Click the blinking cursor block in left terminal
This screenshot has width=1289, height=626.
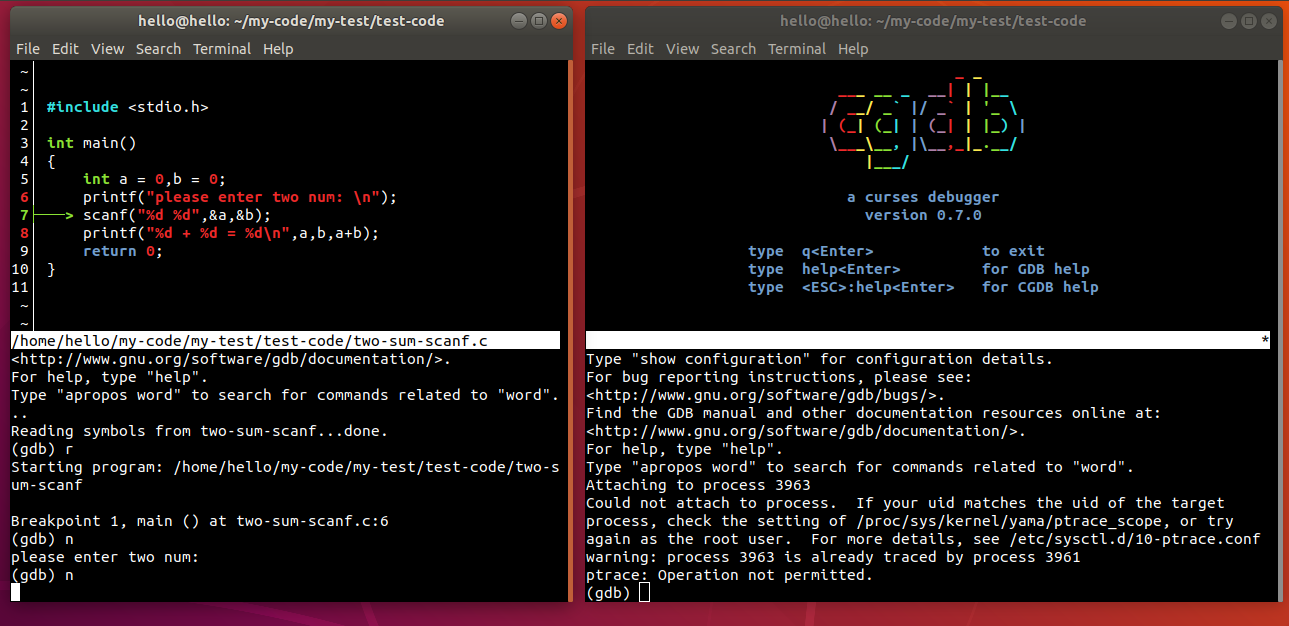[14, 592]
